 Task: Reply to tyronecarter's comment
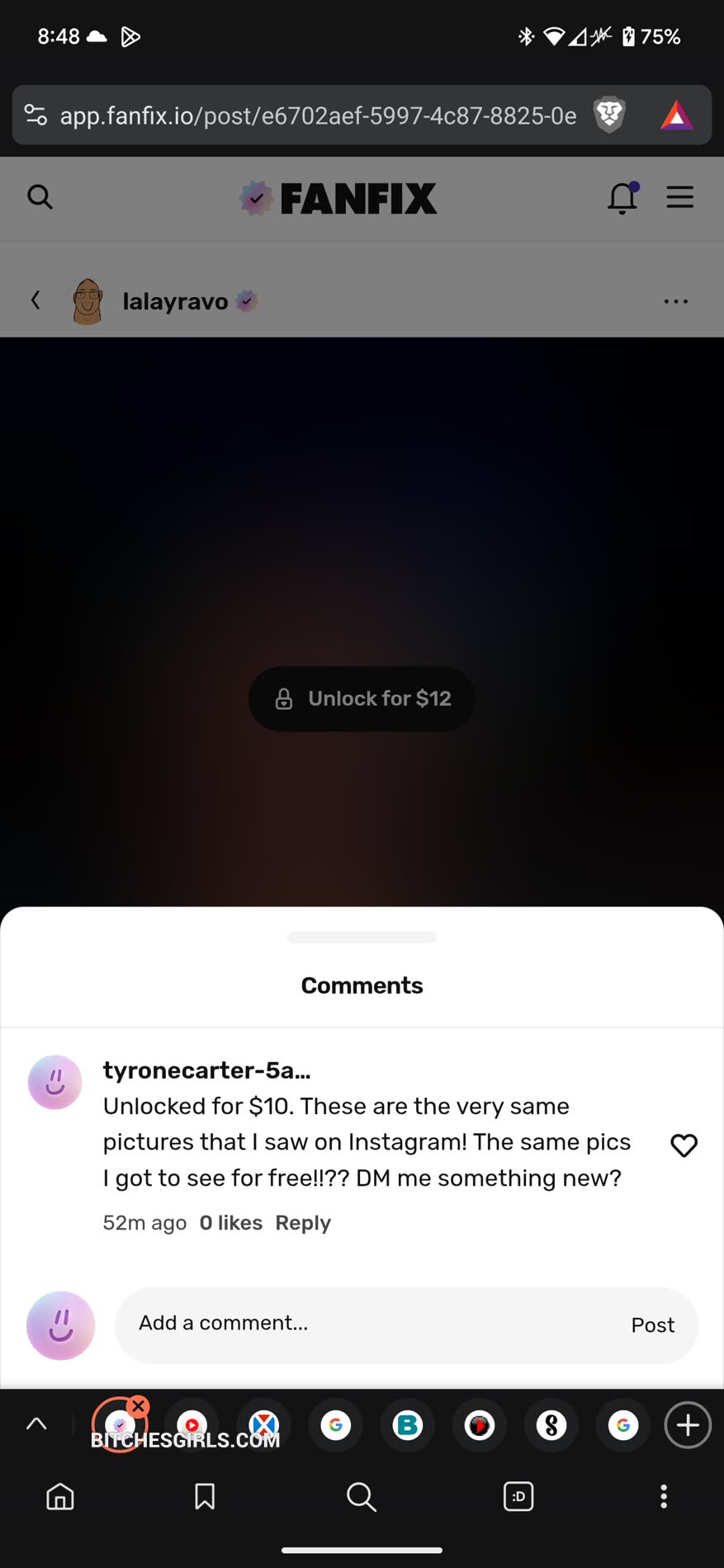click(x=303, y=1222)
